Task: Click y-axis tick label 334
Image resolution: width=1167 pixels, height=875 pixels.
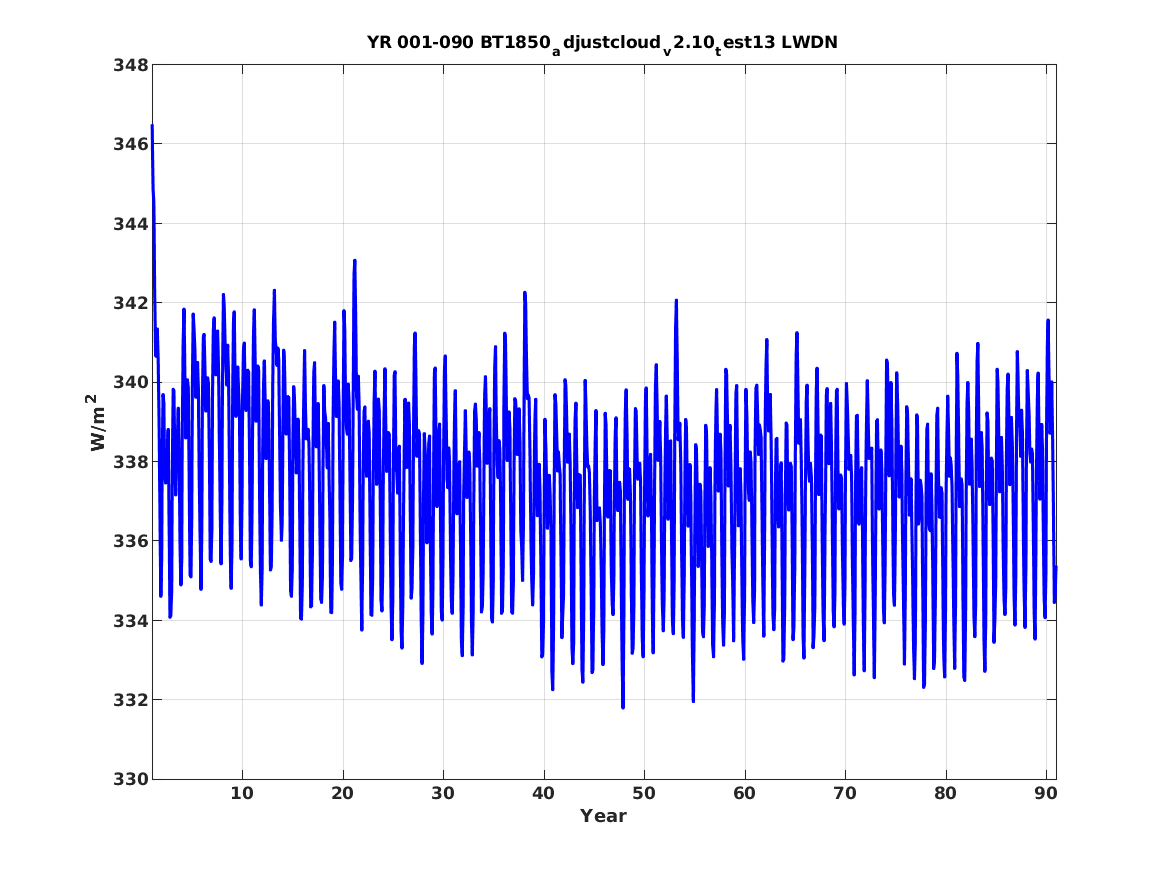Action: point(131,621)
